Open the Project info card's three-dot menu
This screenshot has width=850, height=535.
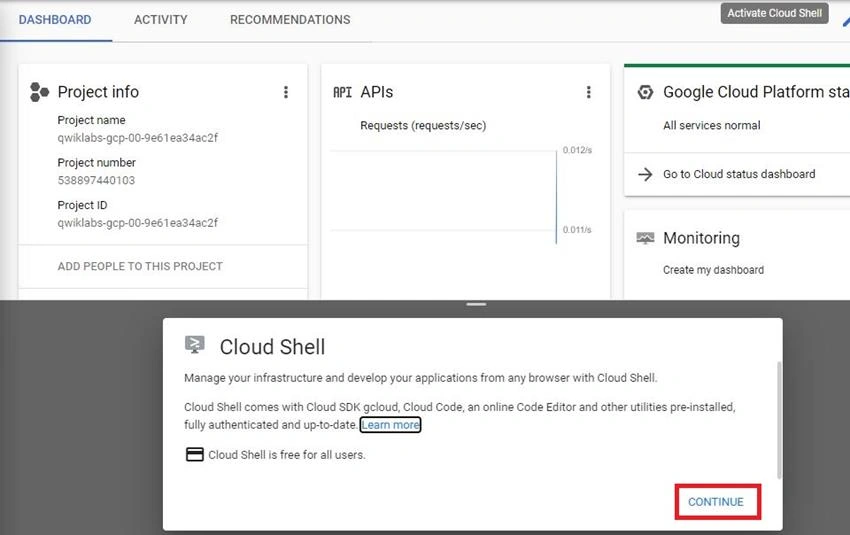pyautogui.click(x=286, y=92)
